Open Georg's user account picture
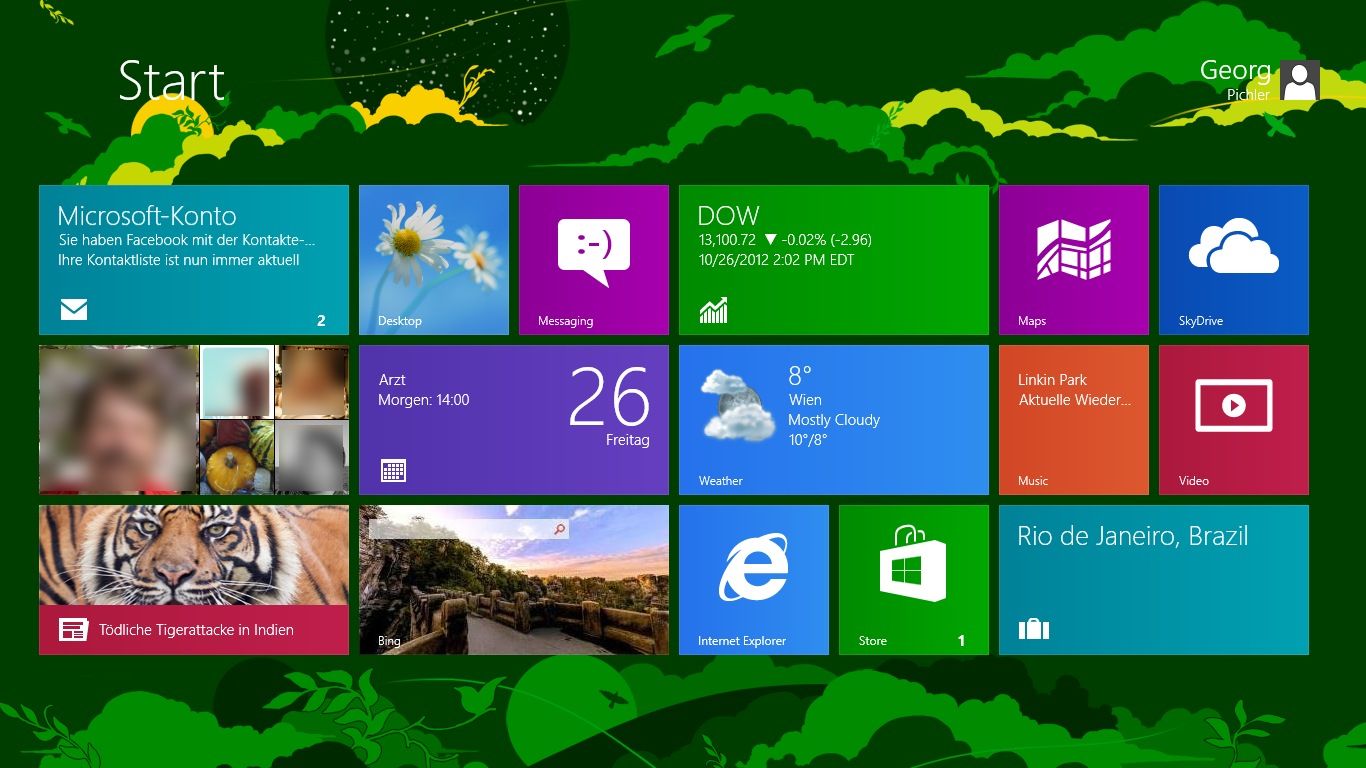 [x=1300, y=80]
